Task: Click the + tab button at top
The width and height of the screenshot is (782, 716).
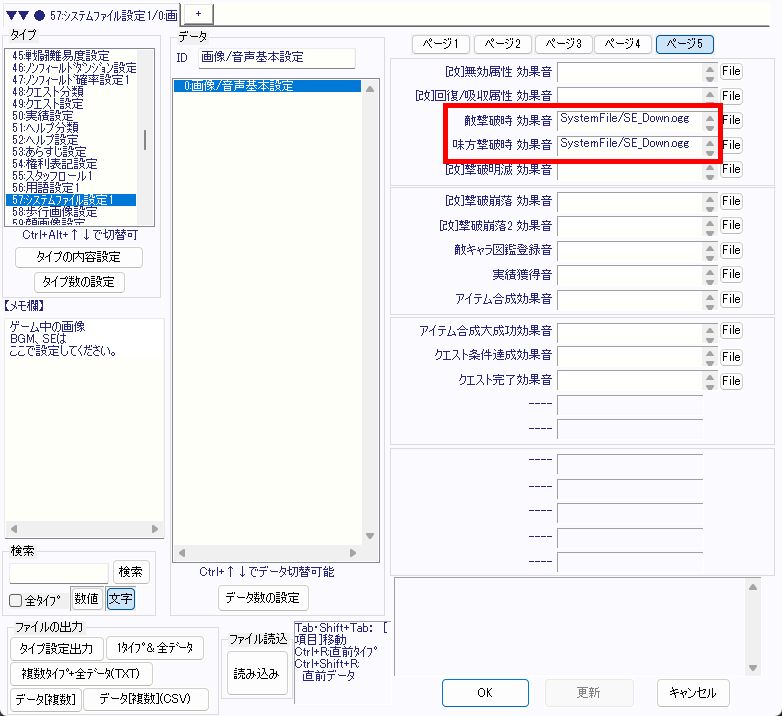Action: 198,12
